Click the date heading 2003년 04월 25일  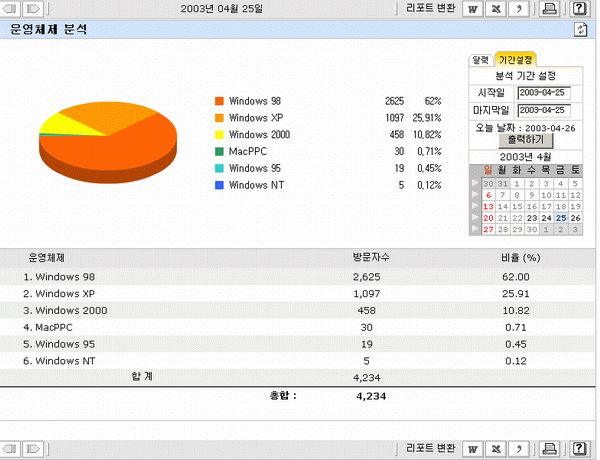pos(222,8)
